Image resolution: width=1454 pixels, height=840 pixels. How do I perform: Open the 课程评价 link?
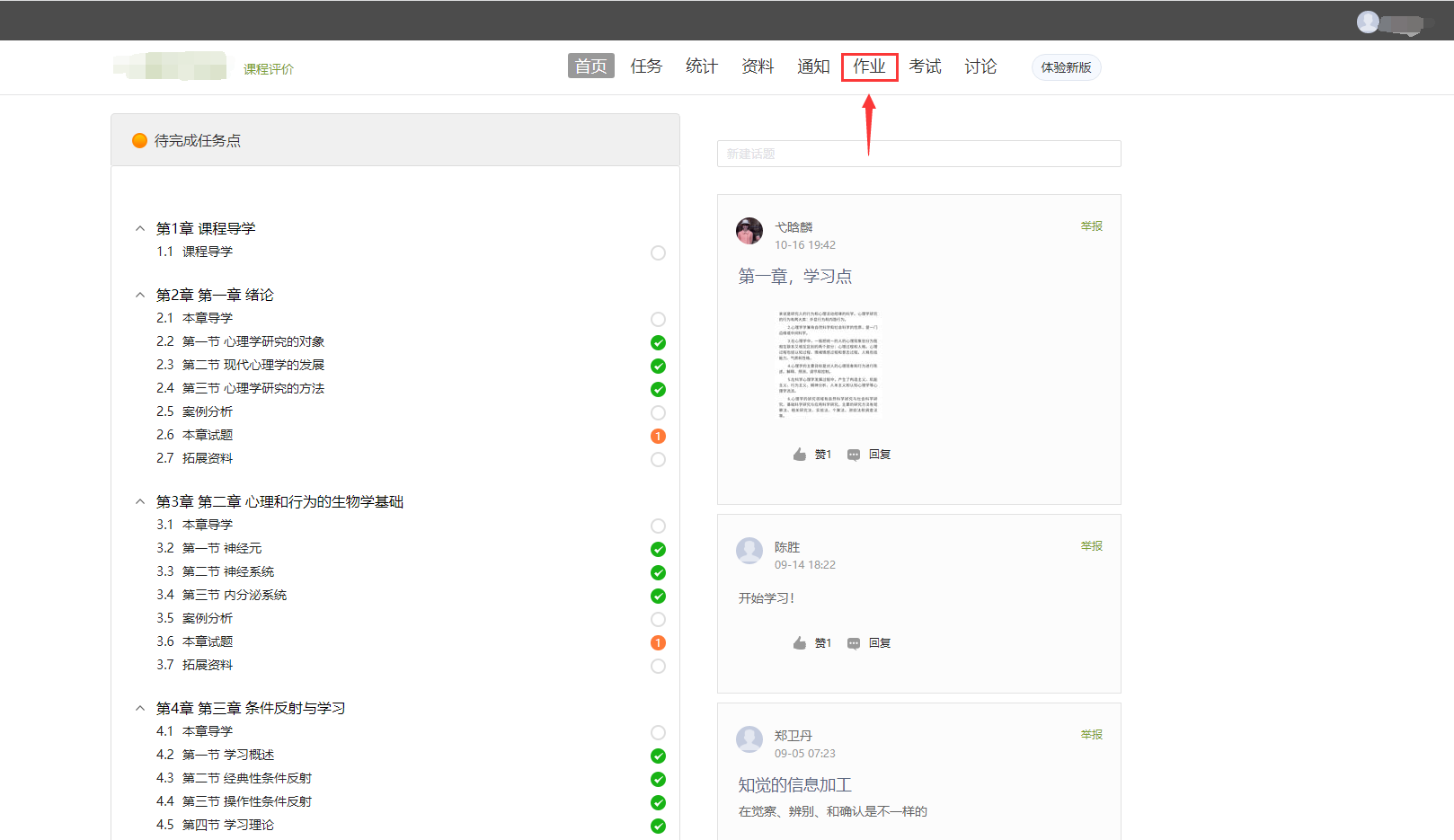click(x=269, y=69)
